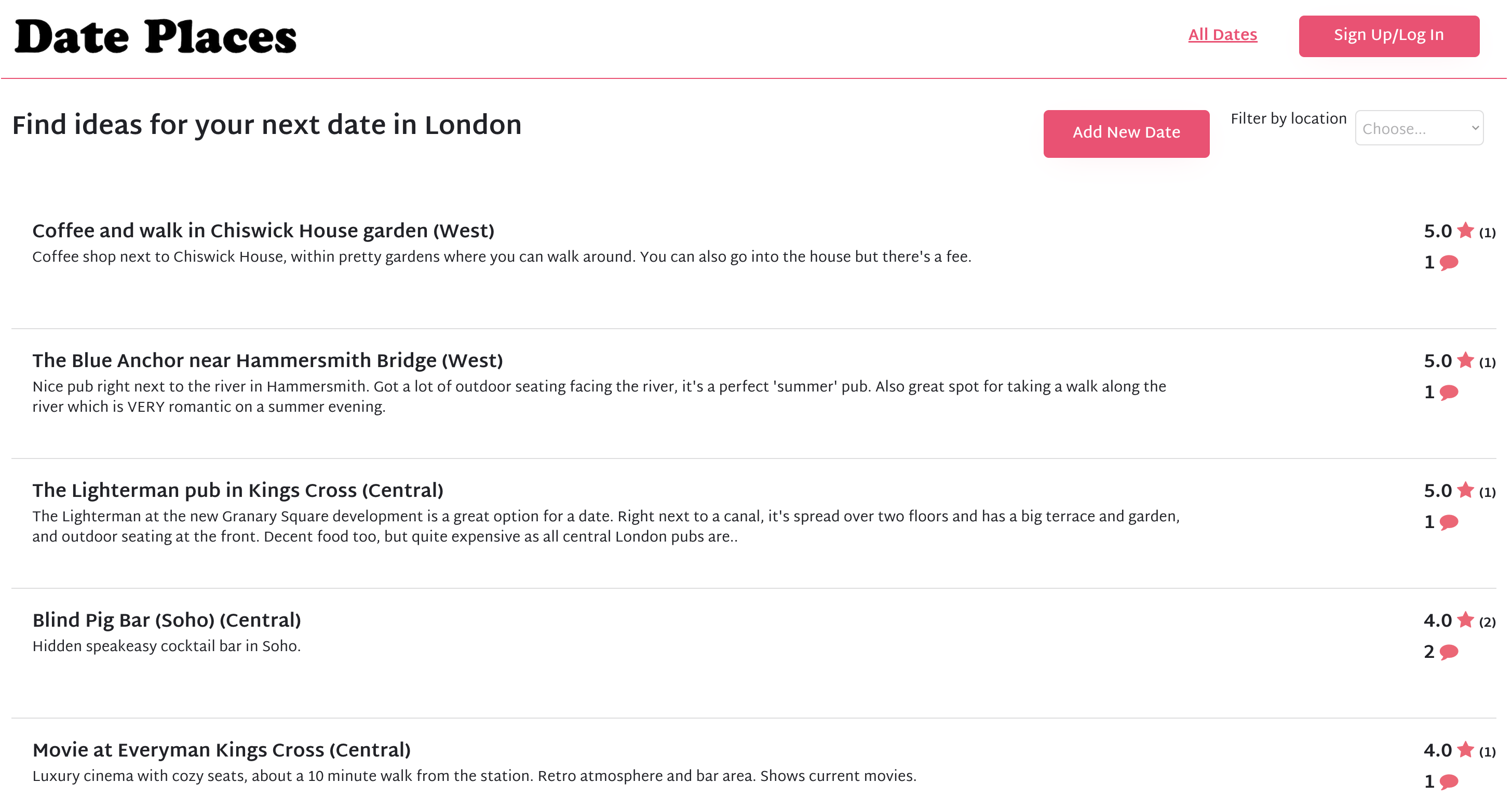Click the star icon for Movie at Everyman
The height and width of the screenshot is (810, 1512).
[1466, 750]
